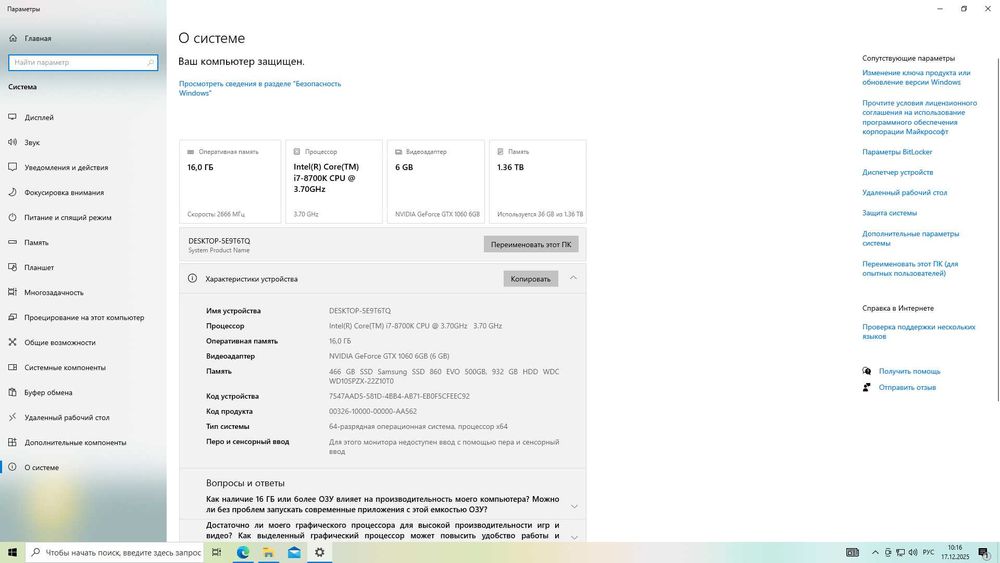Click the info icon beside Характеристики устройства
1000x563 pixels.
(x=192, y=279)
